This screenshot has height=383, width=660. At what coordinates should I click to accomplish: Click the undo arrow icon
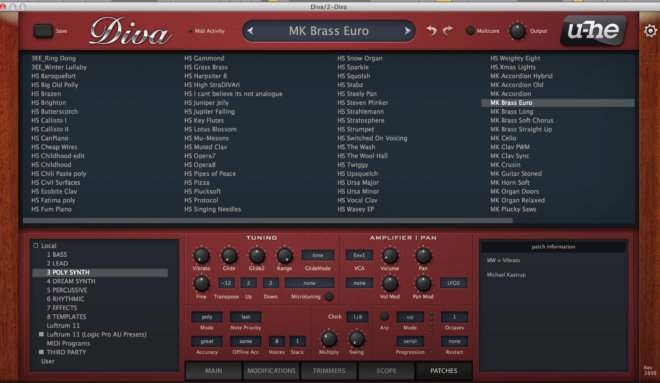[431, 30]
